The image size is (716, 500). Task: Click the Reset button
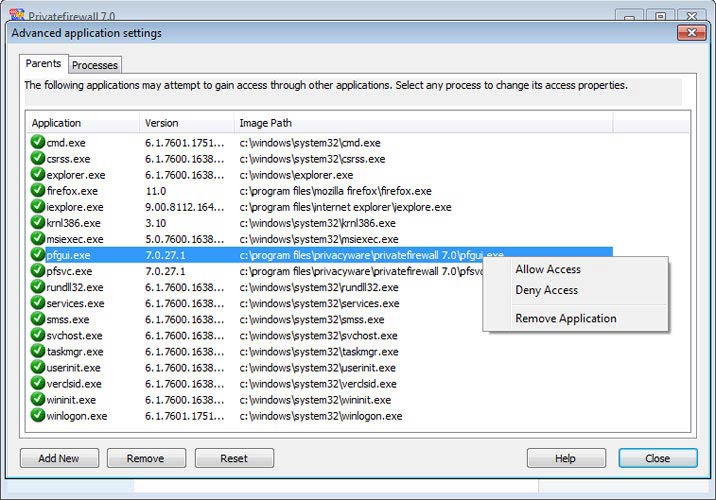tap(234, 458)
